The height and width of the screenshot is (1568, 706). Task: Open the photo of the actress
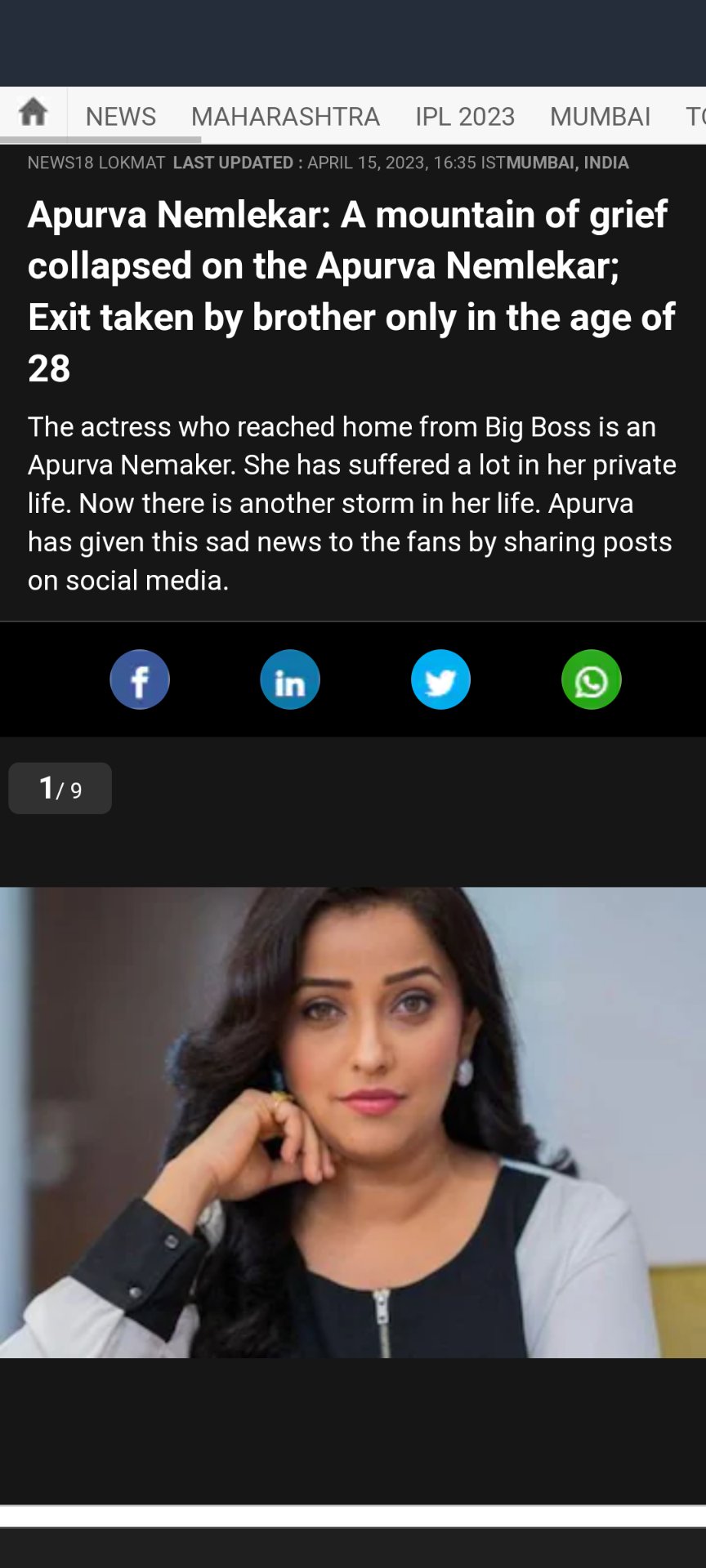(353, 1122)
